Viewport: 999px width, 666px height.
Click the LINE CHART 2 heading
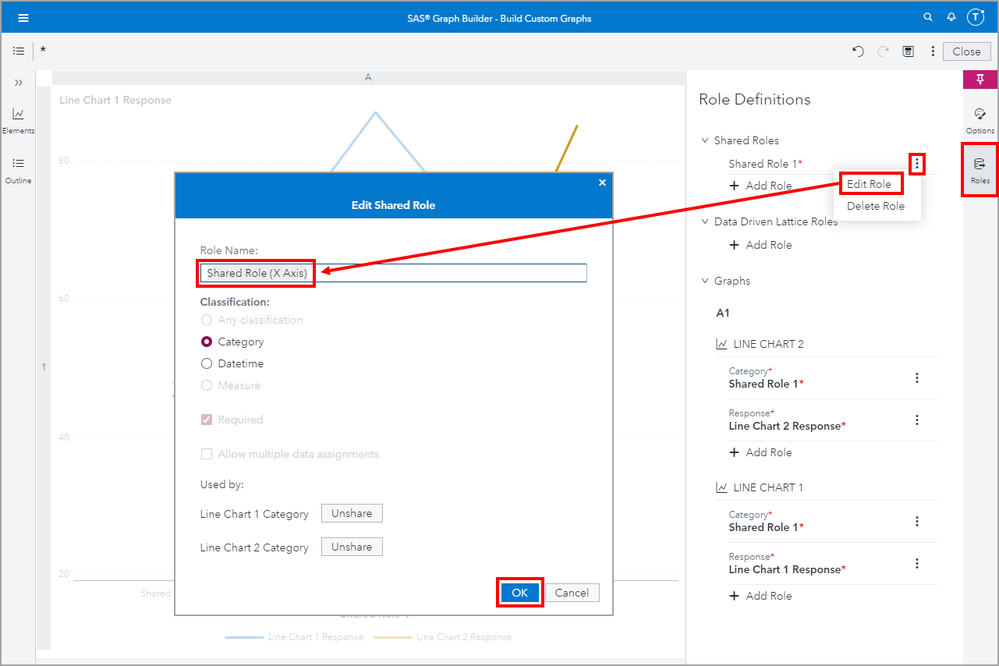pos(768,344)
